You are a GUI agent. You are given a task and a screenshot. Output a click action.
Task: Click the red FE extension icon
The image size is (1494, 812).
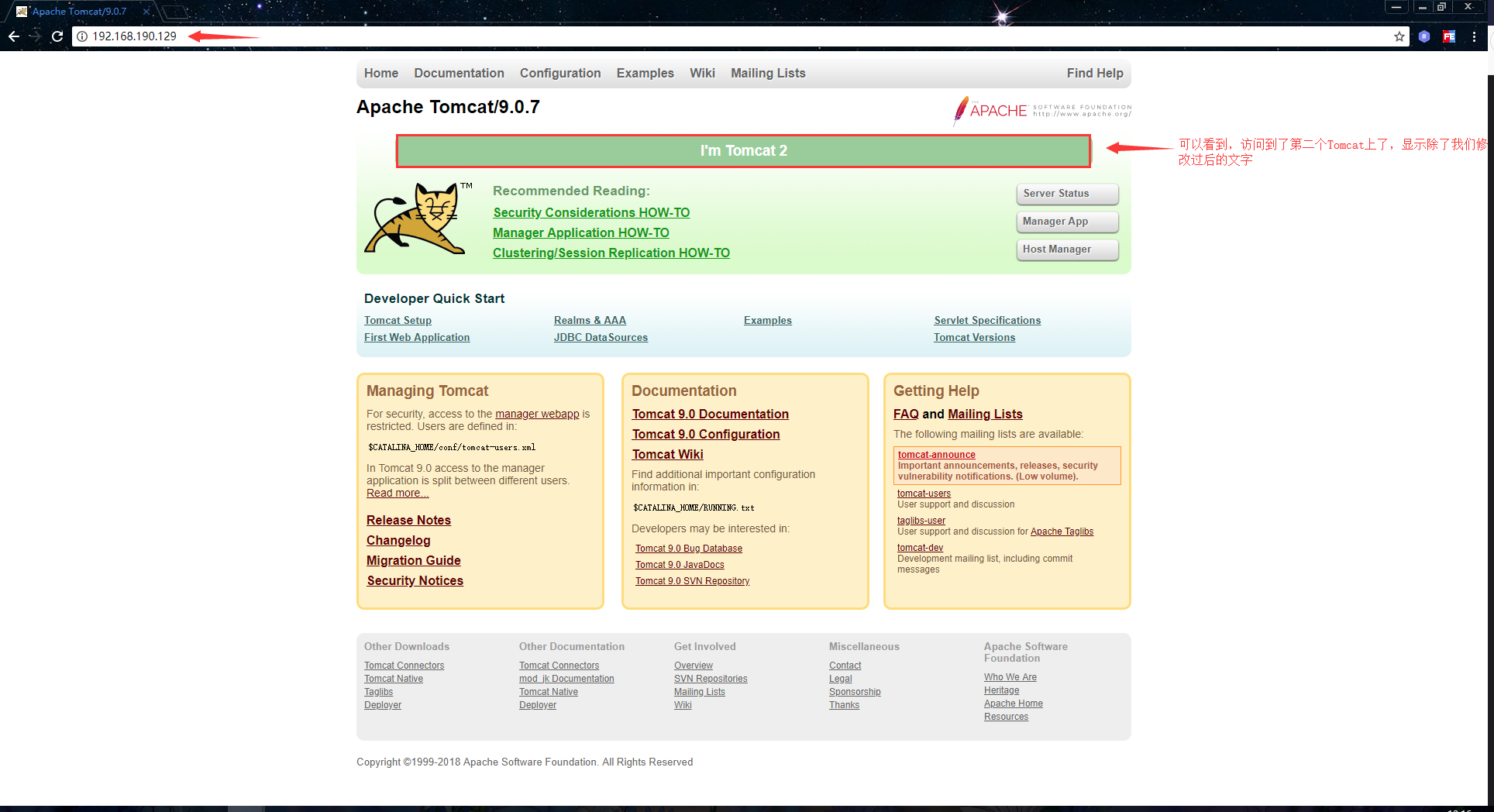[1449, 36]
